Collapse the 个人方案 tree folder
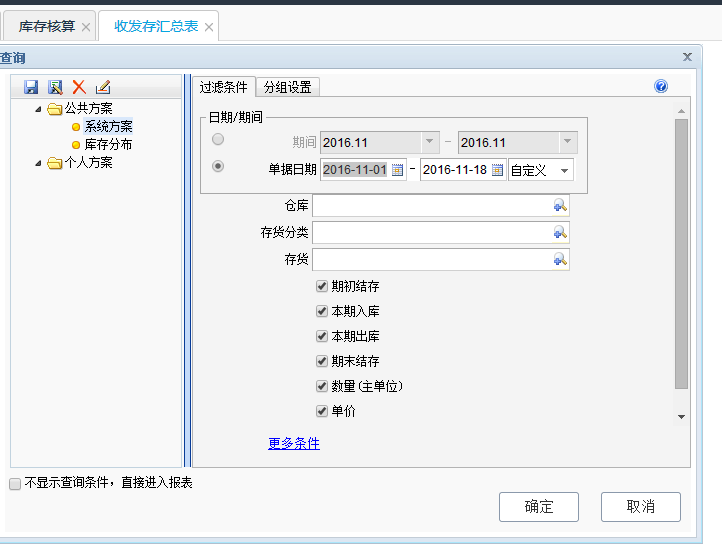The height and width of the screenshot is (558, 722). (39, 163)
